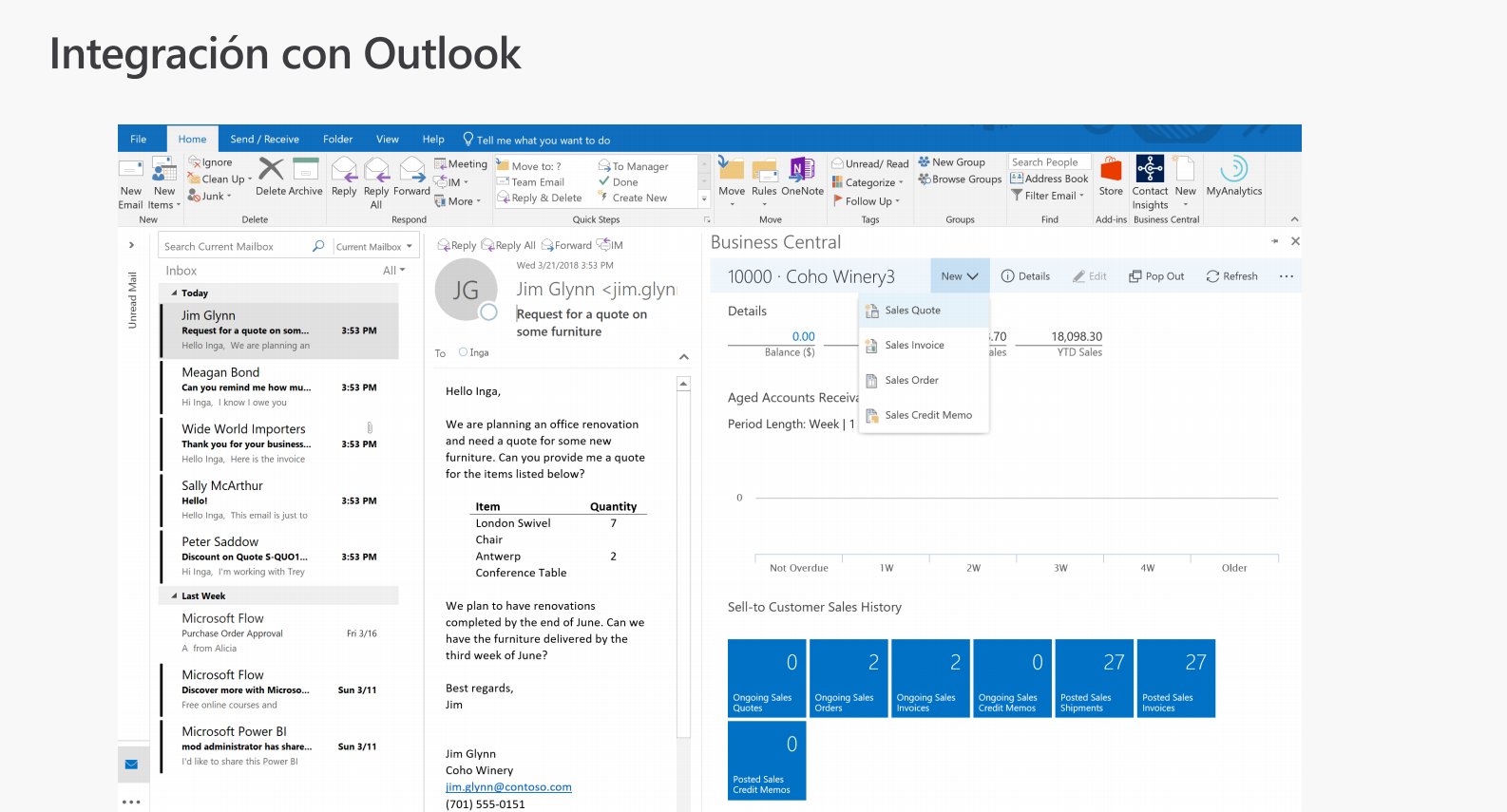Click the 0.00 Balance value
The image size is (1507, 812).
click(x=804, y=336)
